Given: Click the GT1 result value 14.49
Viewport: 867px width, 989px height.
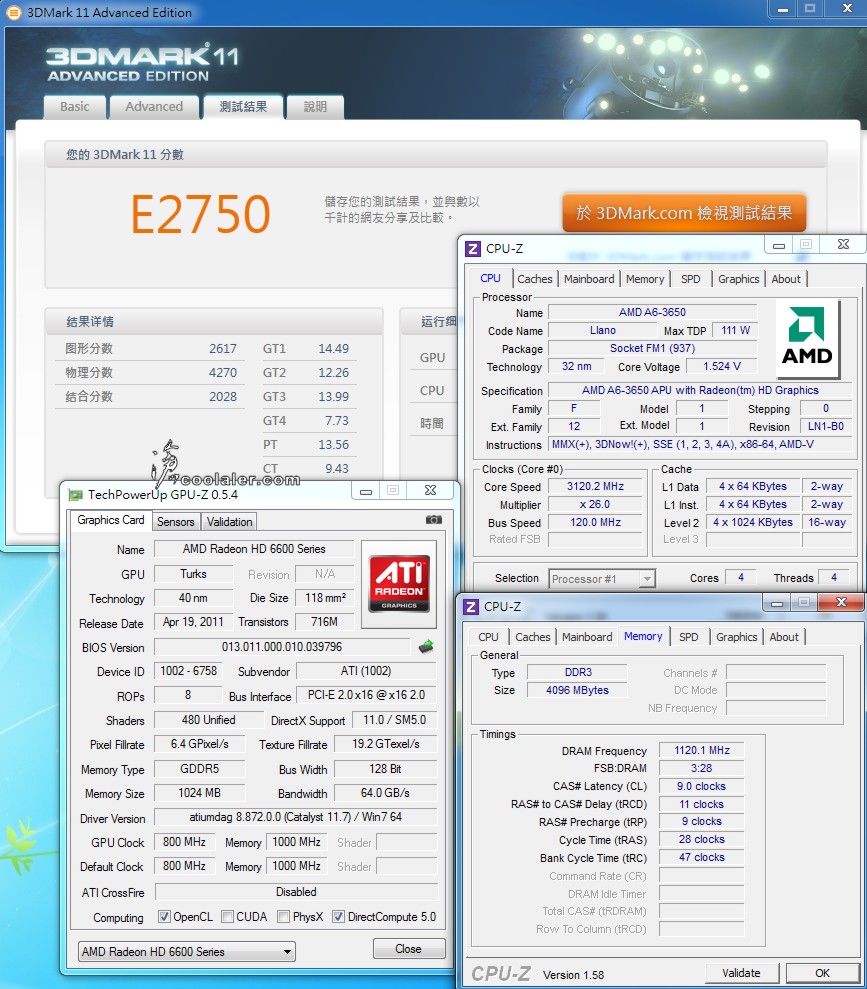Looking at the screenshot, I should [334, 348].
